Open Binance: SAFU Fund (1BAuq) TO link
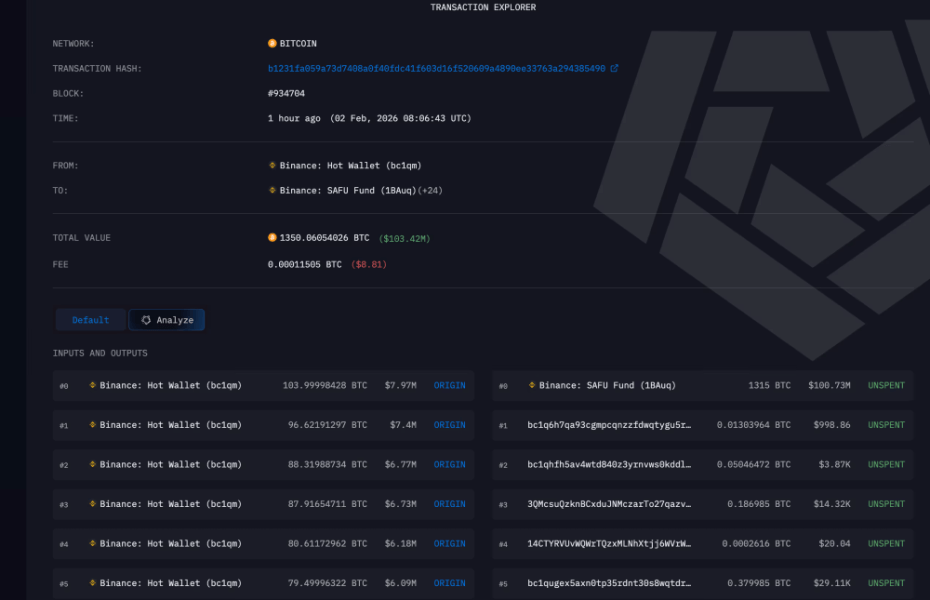930x600 pixels. pos(348,191)
